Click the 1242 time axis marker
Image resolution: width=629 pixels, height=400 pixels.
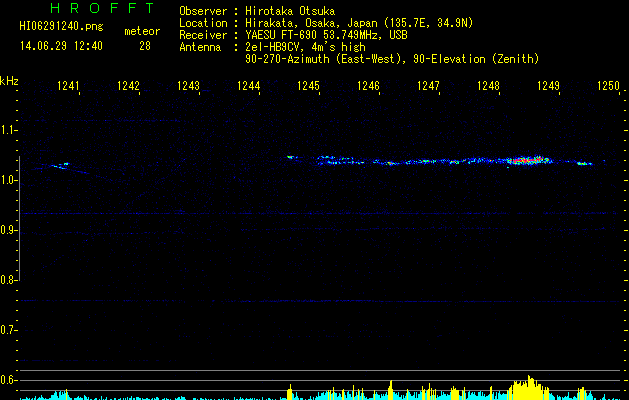tap(128, 85)
